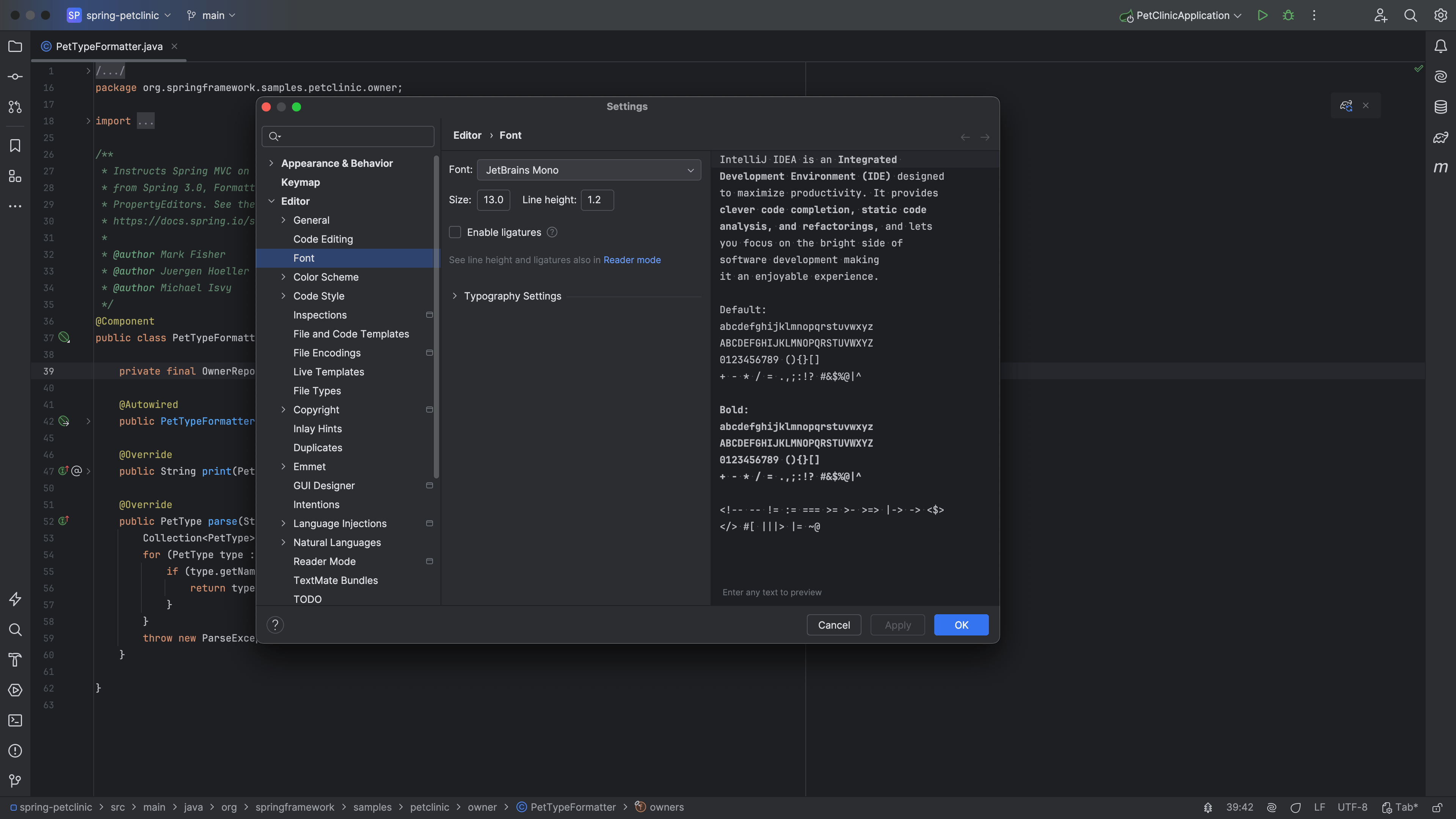Click the font size input field

point(493,200)
